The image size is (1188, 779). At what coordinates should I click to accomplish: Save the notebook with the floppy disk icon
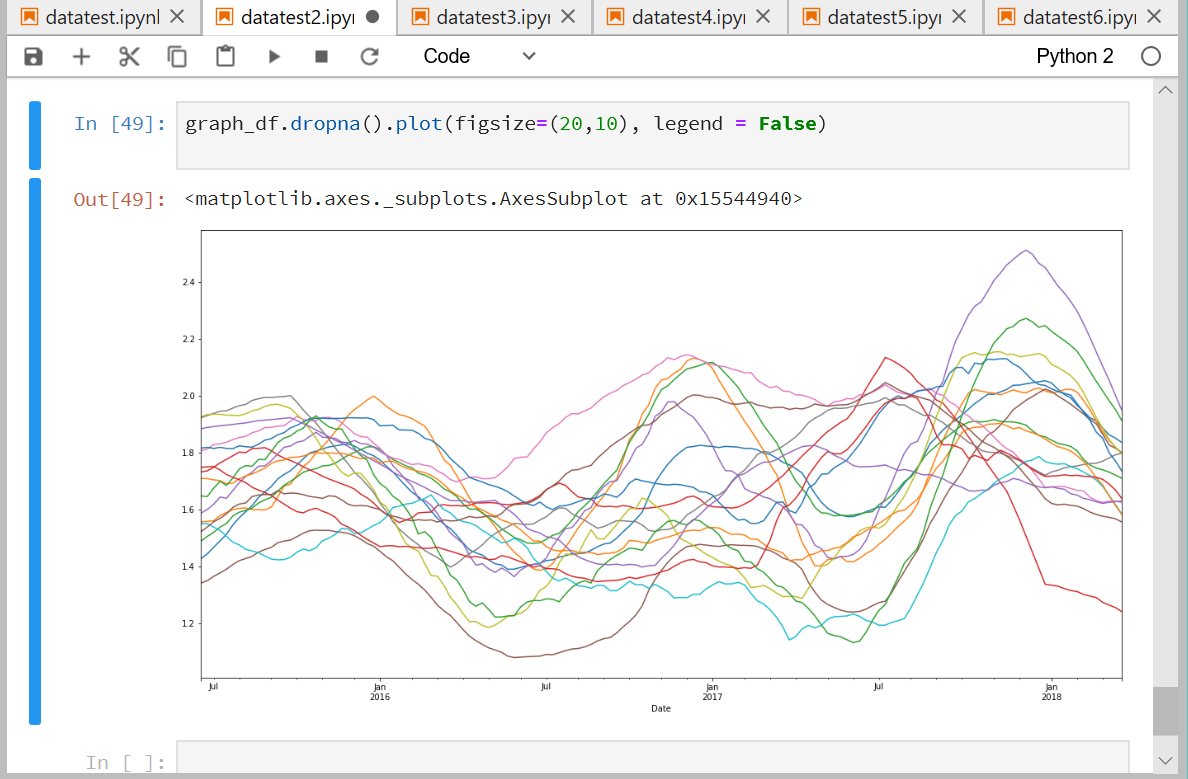[33, 56]
